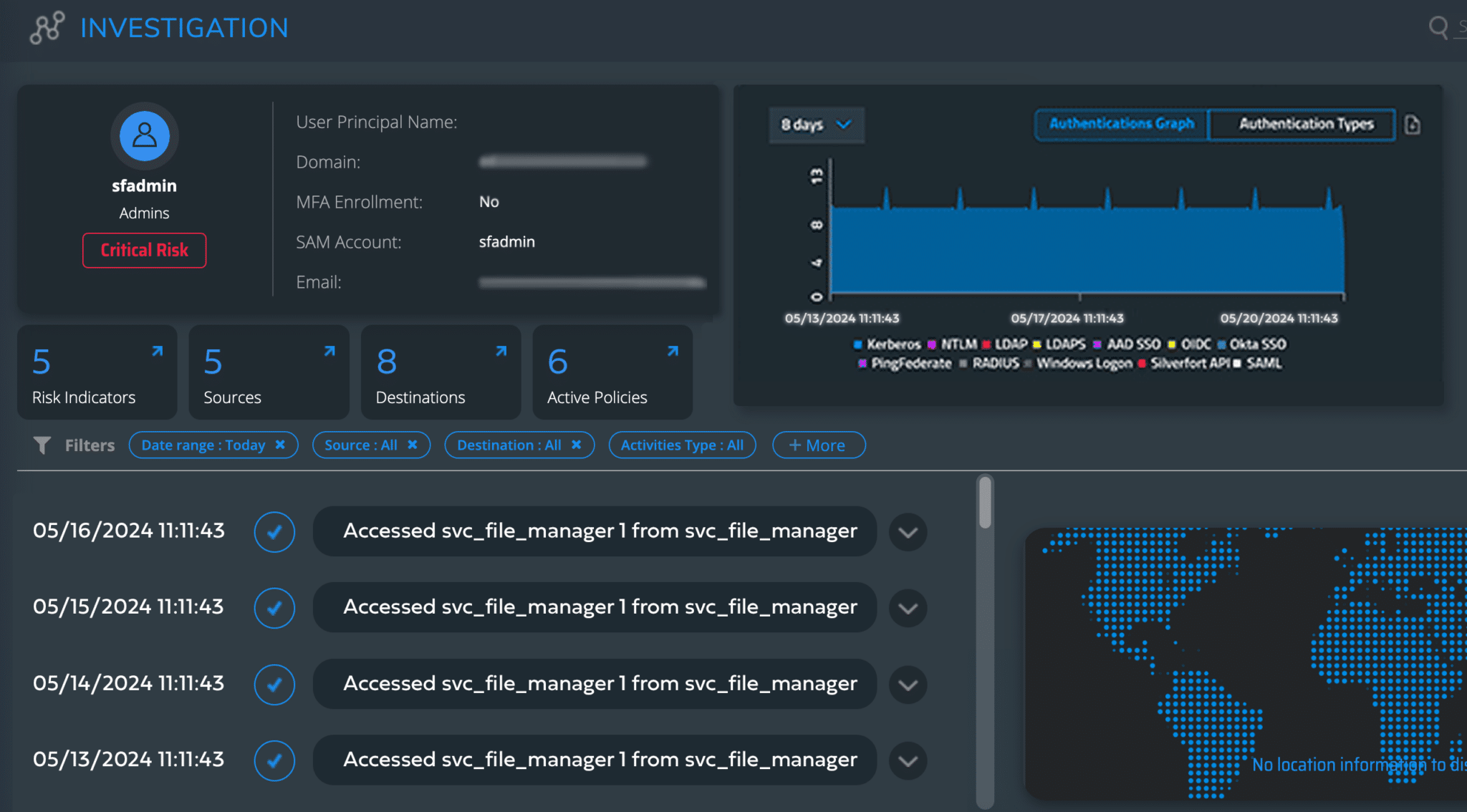Open Destinations details arrow icon
This screenshot has width=1467, height=812.
tap(501, 352)
